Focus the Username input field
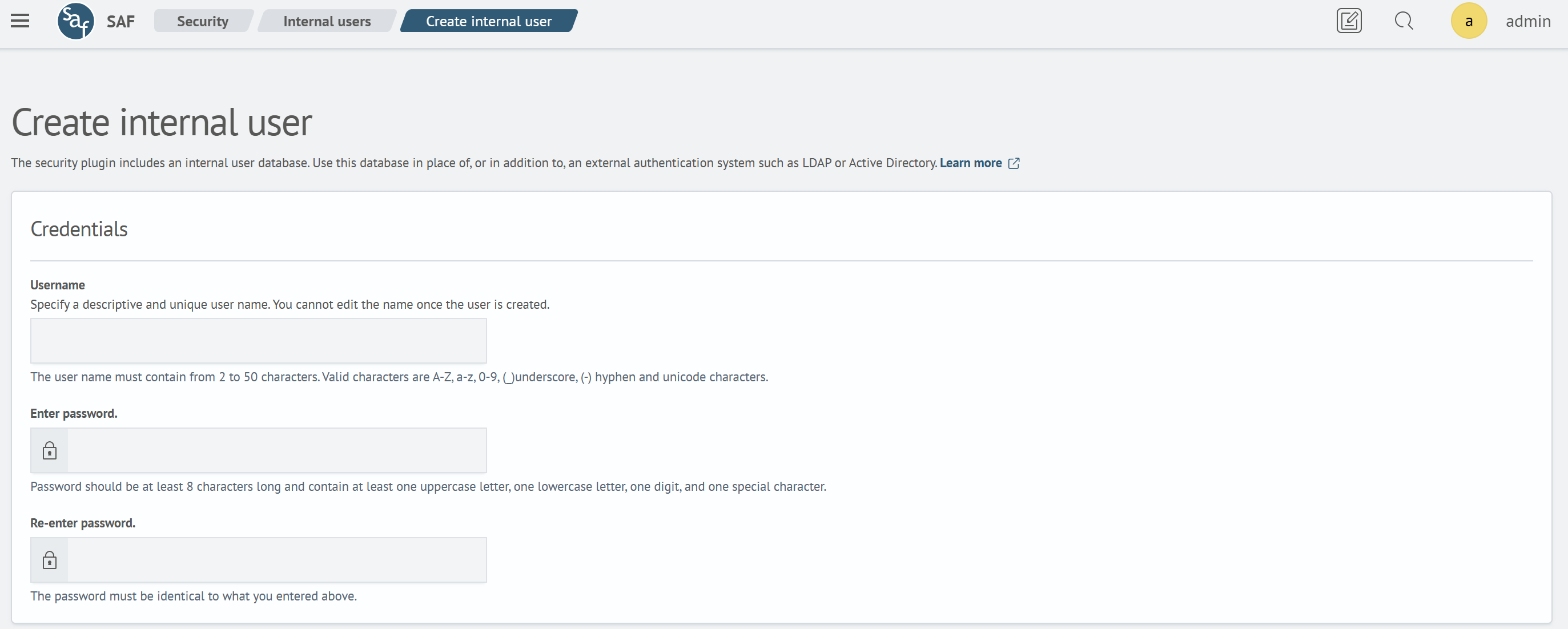Screen dimensions: 1568x629 click(x=258, y=340)
